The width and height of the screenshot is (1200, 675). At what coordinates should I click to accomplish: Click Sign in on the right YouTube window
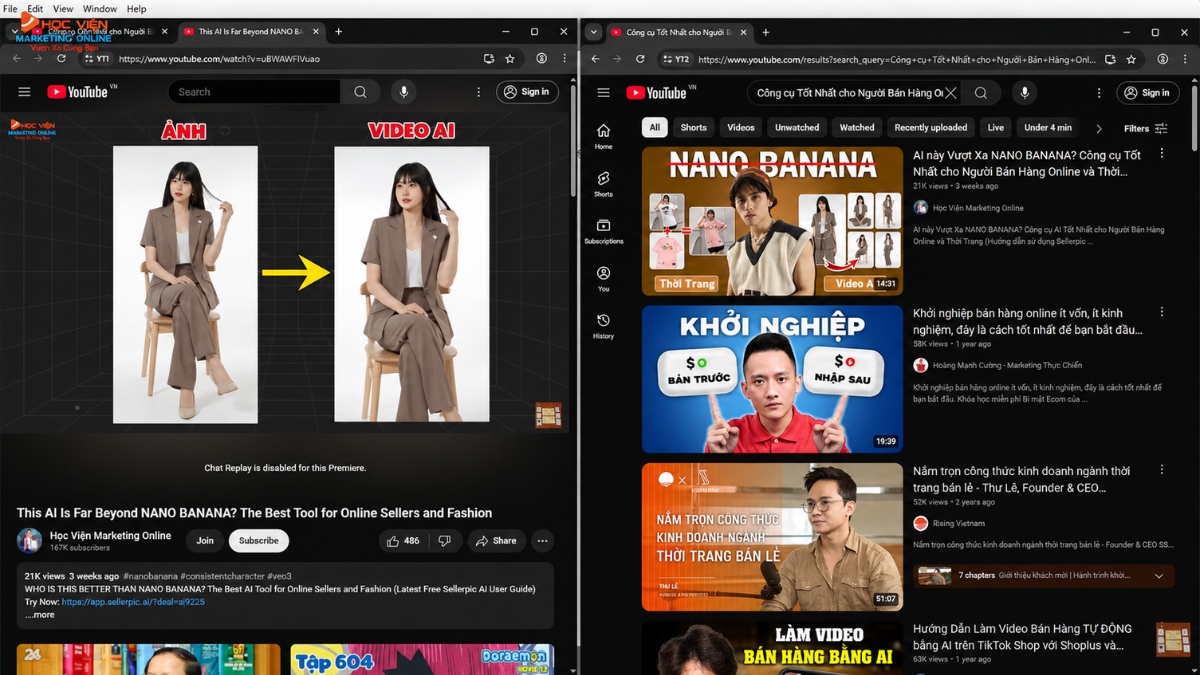point(1148,92)
